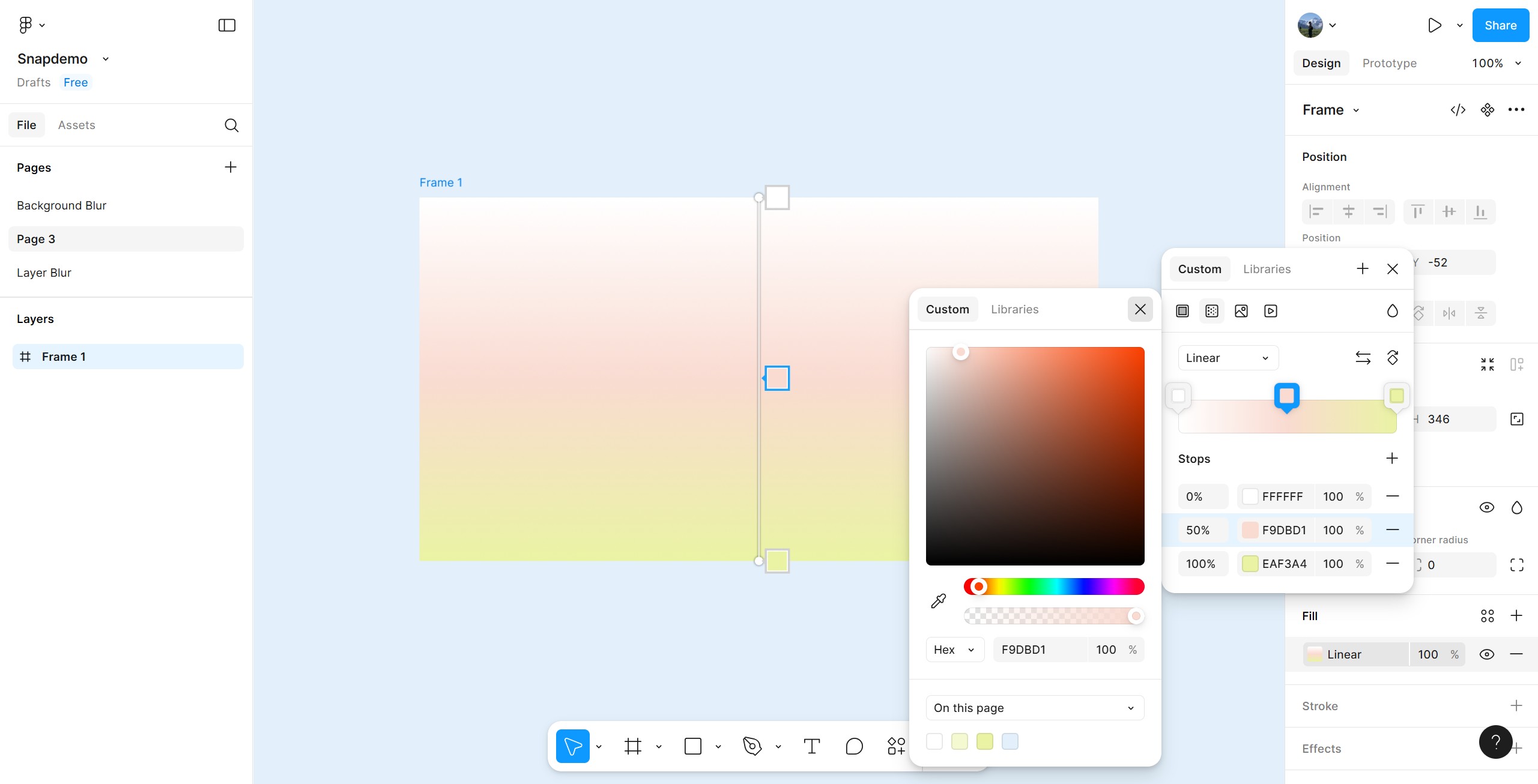Select the Text tool
The height and width of the screenshot is (784, 1538).
click(x=811, y=746)
